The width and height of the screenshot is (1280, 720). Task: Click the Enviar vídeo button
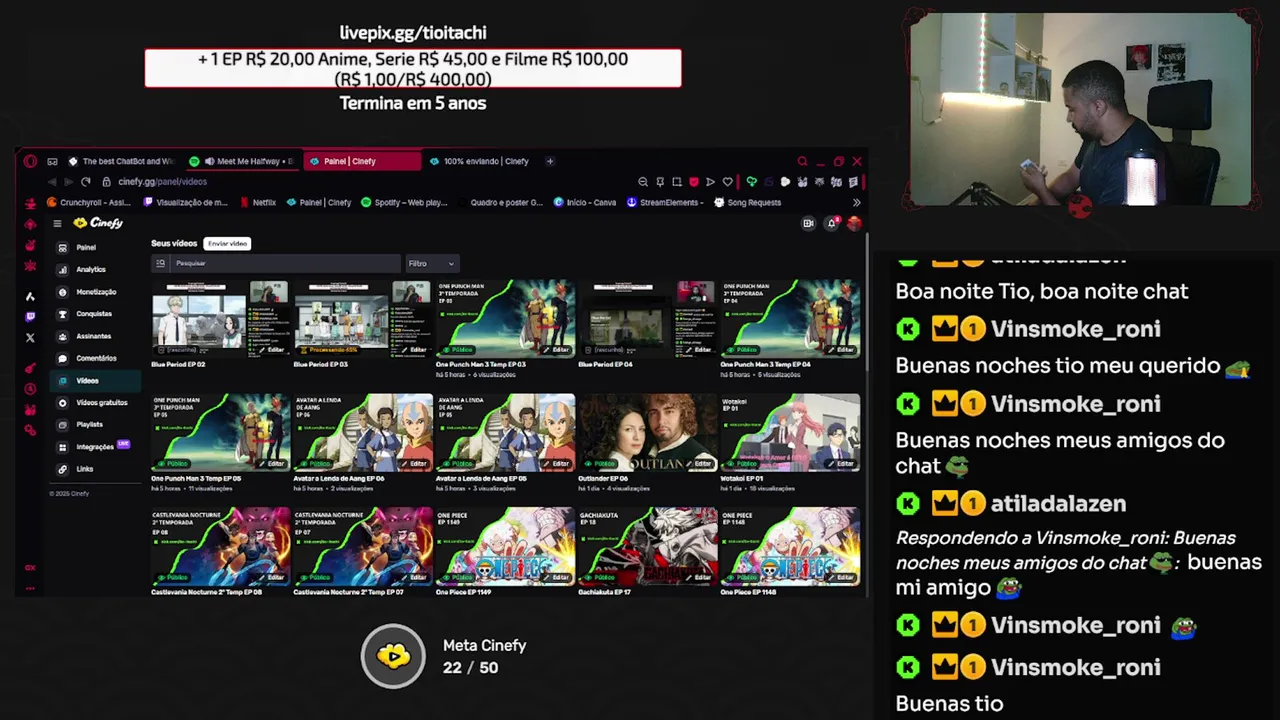227,243
